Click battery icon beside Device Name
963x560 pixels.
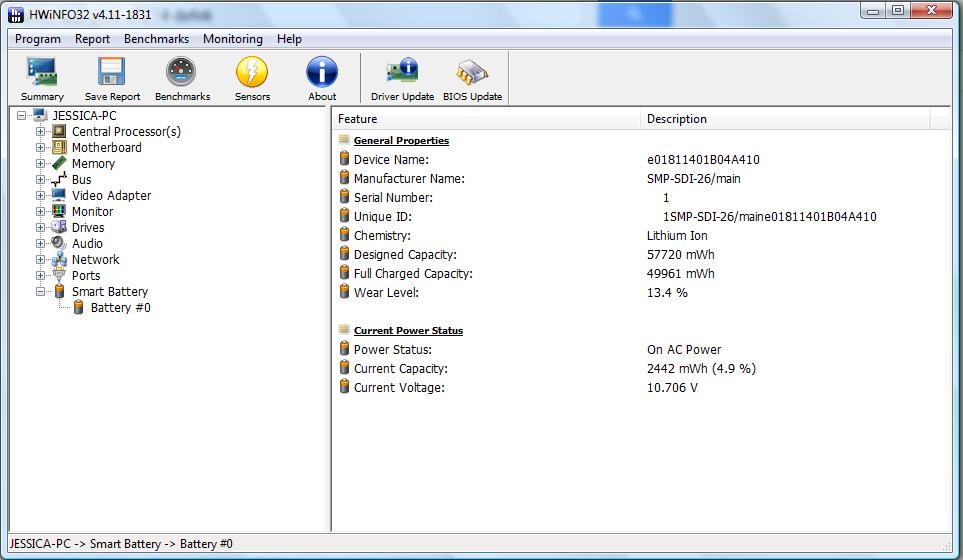[345, 159]
